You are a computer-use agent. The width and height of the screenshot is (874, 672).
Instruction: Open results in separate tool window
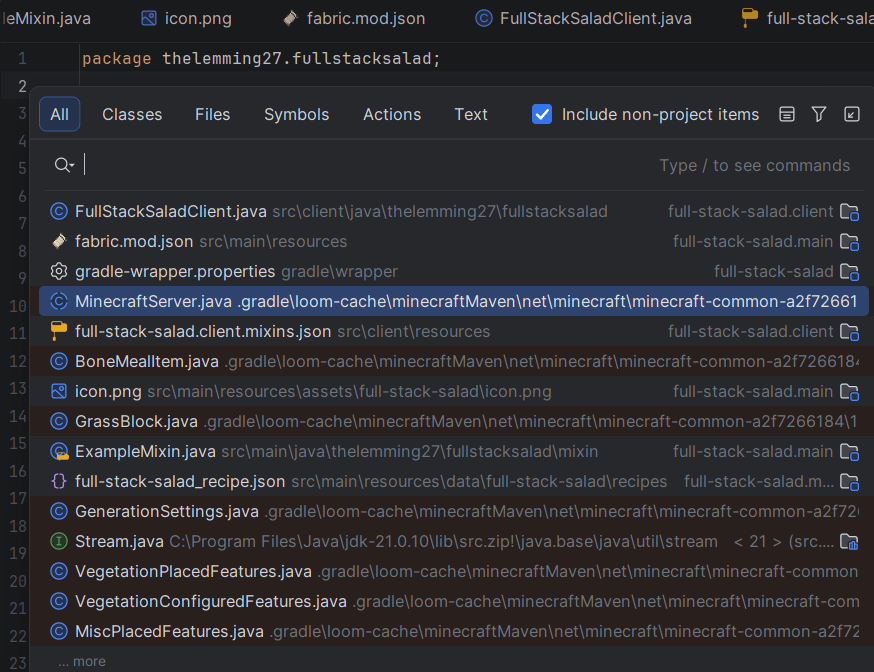(x=852, y=114)
